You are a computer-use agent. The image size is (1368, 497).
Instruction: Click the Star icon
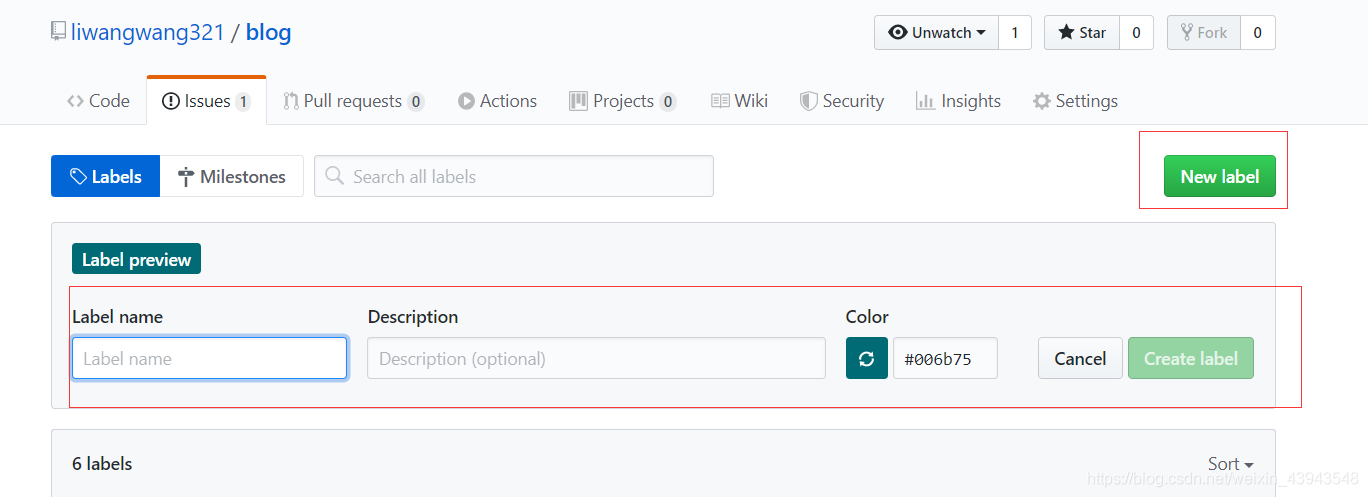tap(1066, 33)
